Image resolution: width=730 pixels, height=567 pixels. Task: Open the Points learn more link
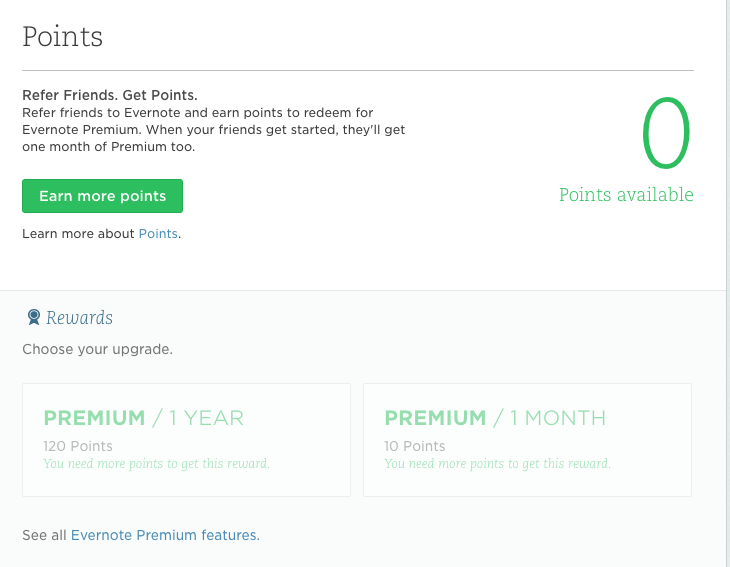158,234
